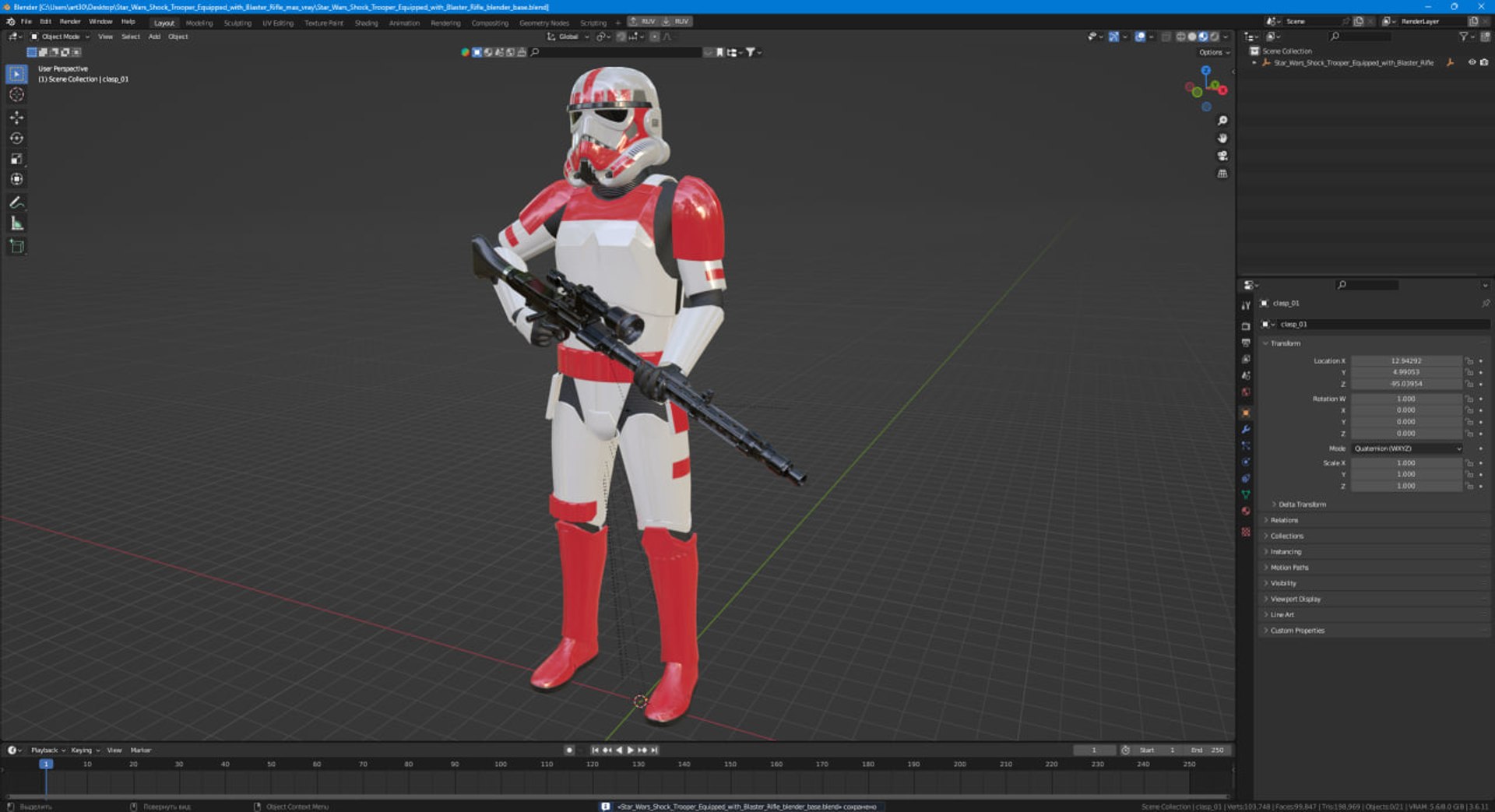Screen dimensions: 1495x812
Task: Click the Location X value field
Action: point(1406,361)
